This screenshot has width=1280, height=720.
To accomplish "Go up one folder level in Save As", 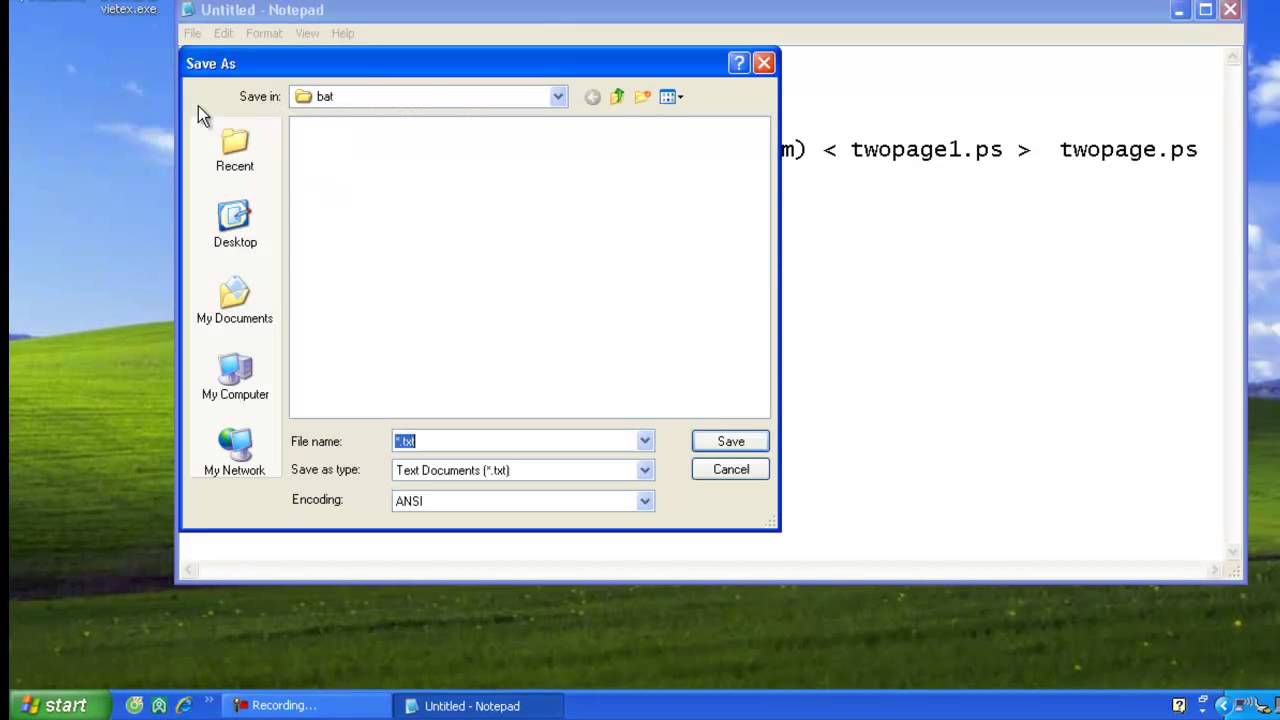I will 617,97.
